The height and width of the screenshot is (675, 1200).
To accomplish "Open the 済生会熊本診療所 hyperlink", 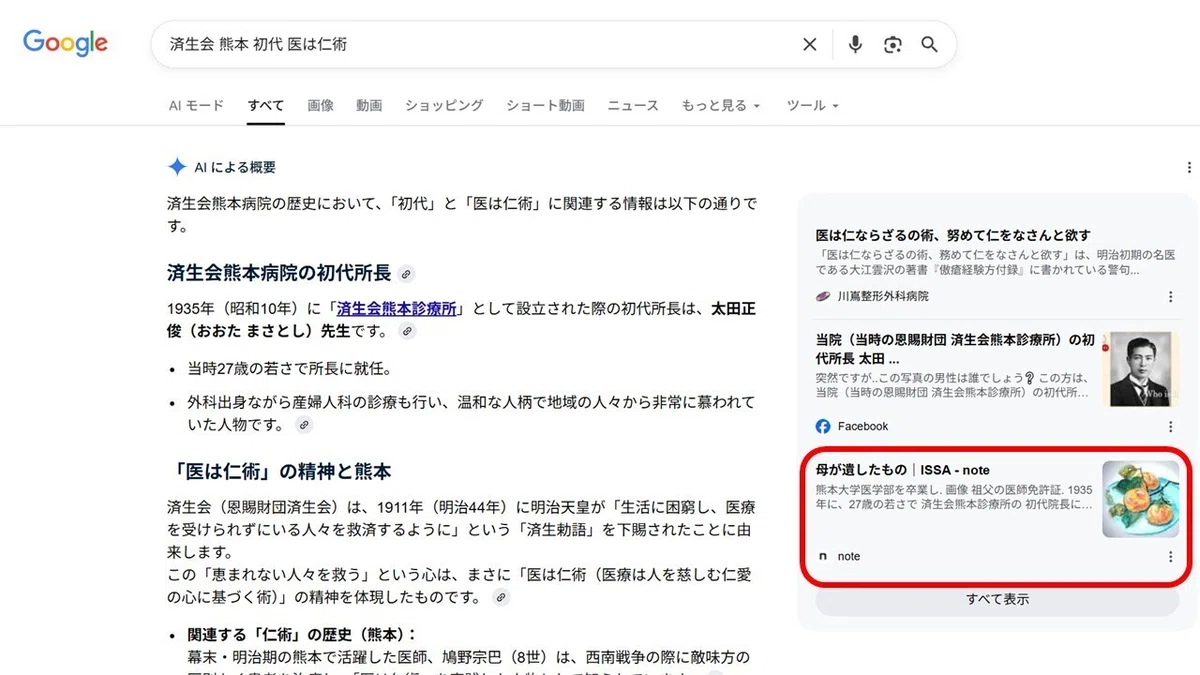I will [398, 309].
